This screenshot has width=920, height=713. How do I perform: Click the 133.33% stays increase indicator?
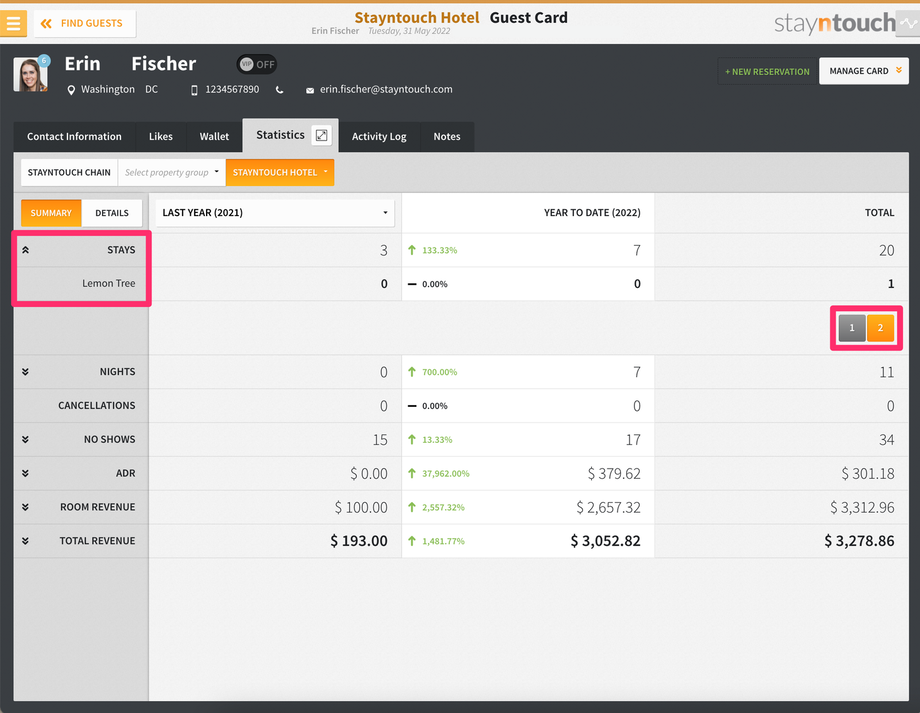pos(432,251)
